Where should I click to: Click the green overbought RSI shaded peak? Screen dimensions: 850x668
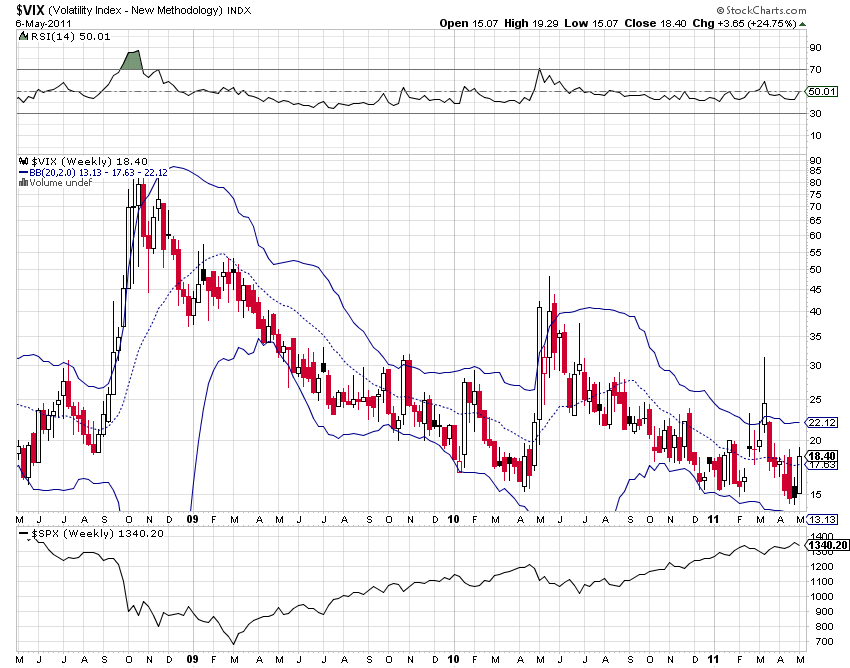(132, 60)
